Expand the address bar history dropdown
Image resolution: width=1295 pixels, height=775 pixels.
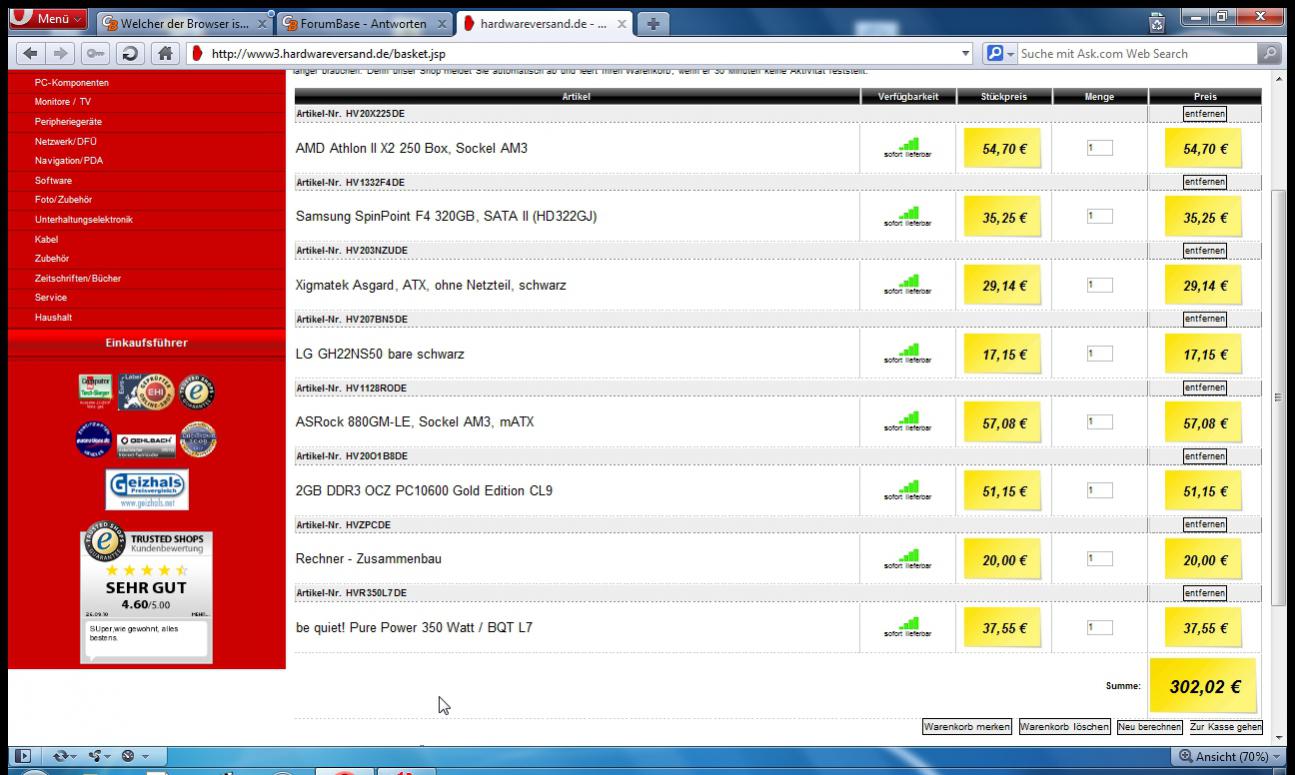(x=965, y=54)
